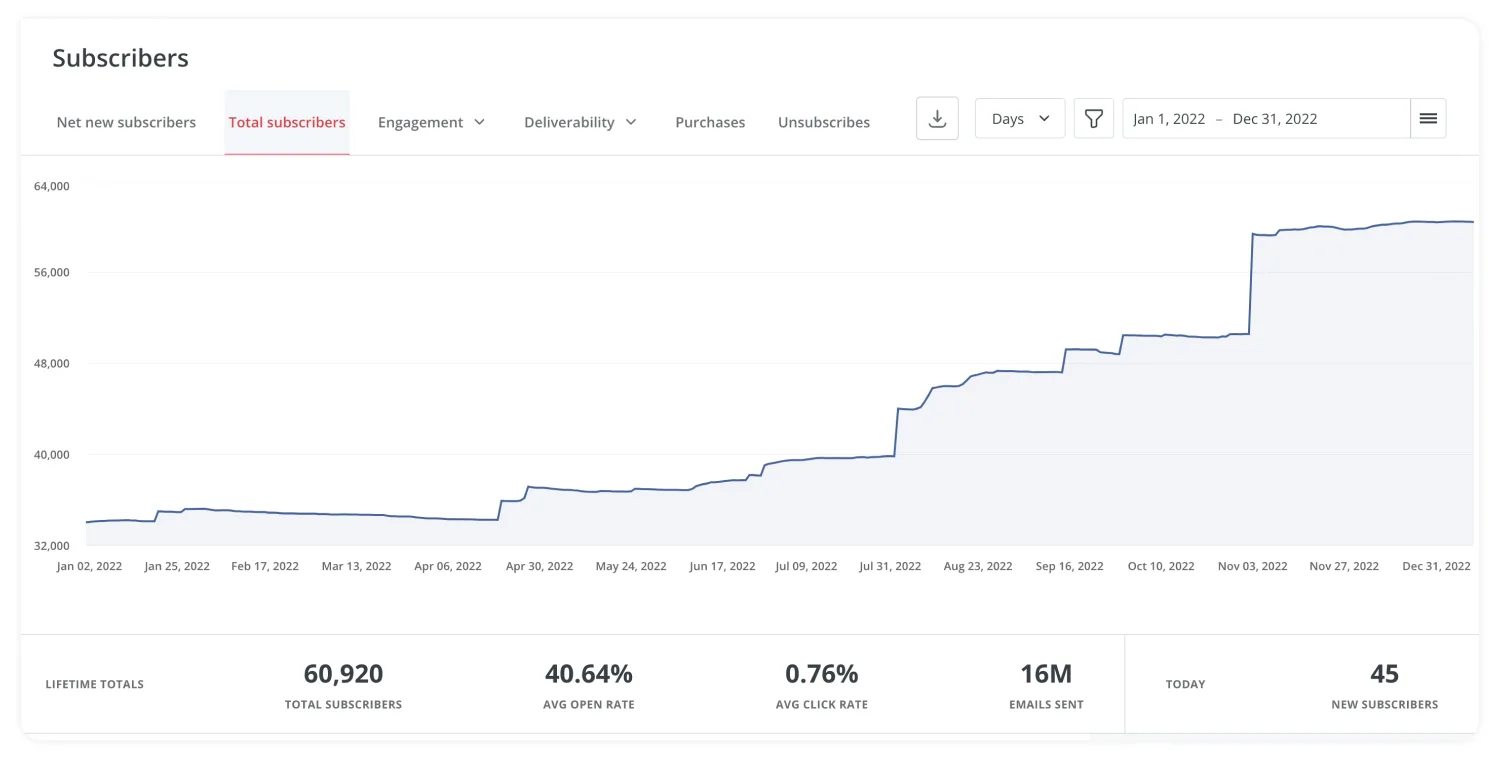Click the hamburger menu beside date range

click(1428, 119)
